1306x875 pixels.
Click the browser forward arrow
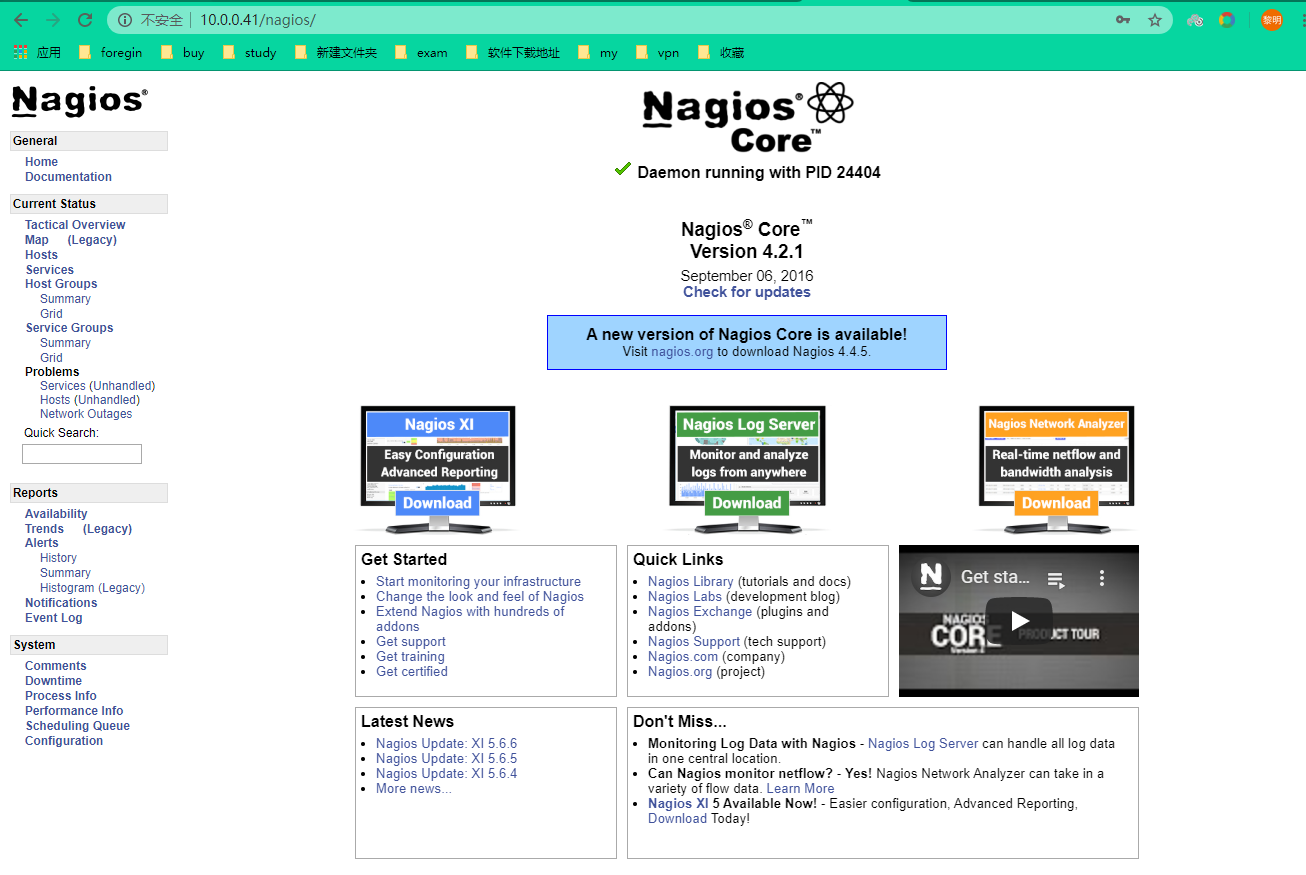click(53, 20)
